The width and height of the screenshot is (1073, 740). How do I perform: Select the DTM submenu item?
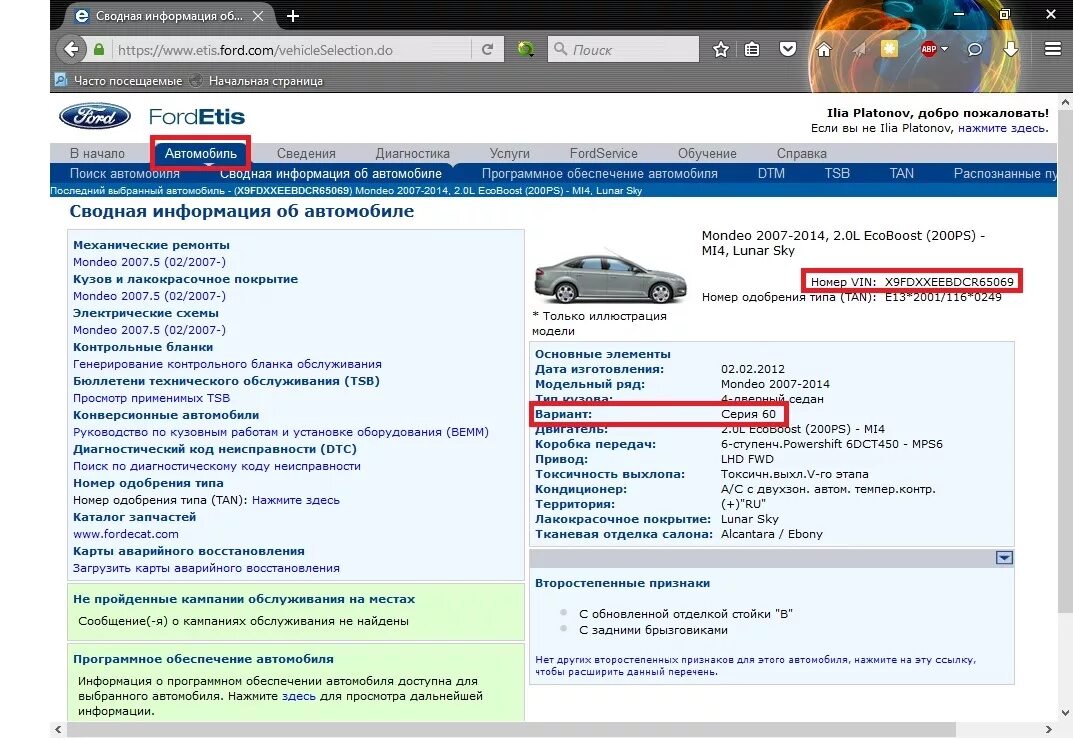771,173
